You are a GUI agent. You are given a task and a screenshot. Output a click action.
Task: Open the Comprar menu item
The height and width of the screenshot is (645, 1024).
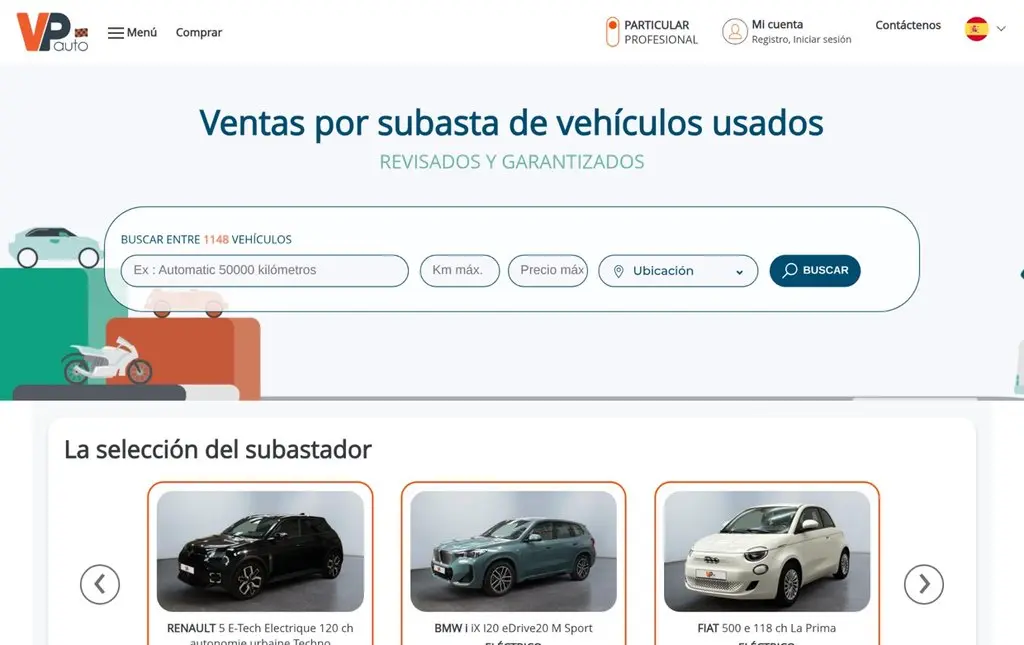pos(199,33)
